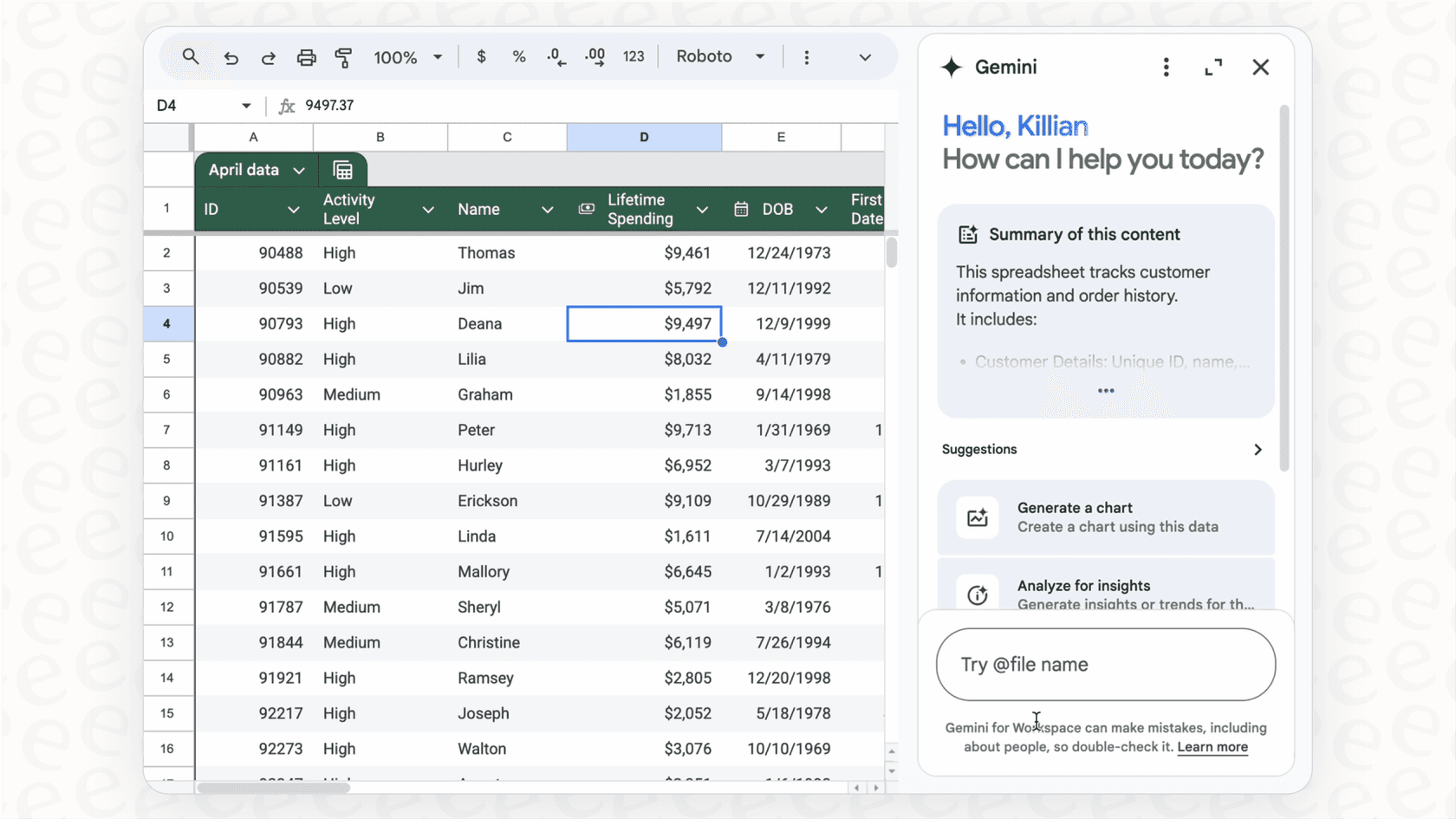Image resolution: width=1456 pixels, height=819 pixels.
Task: Click the Learn more link
Action: 1212,747
